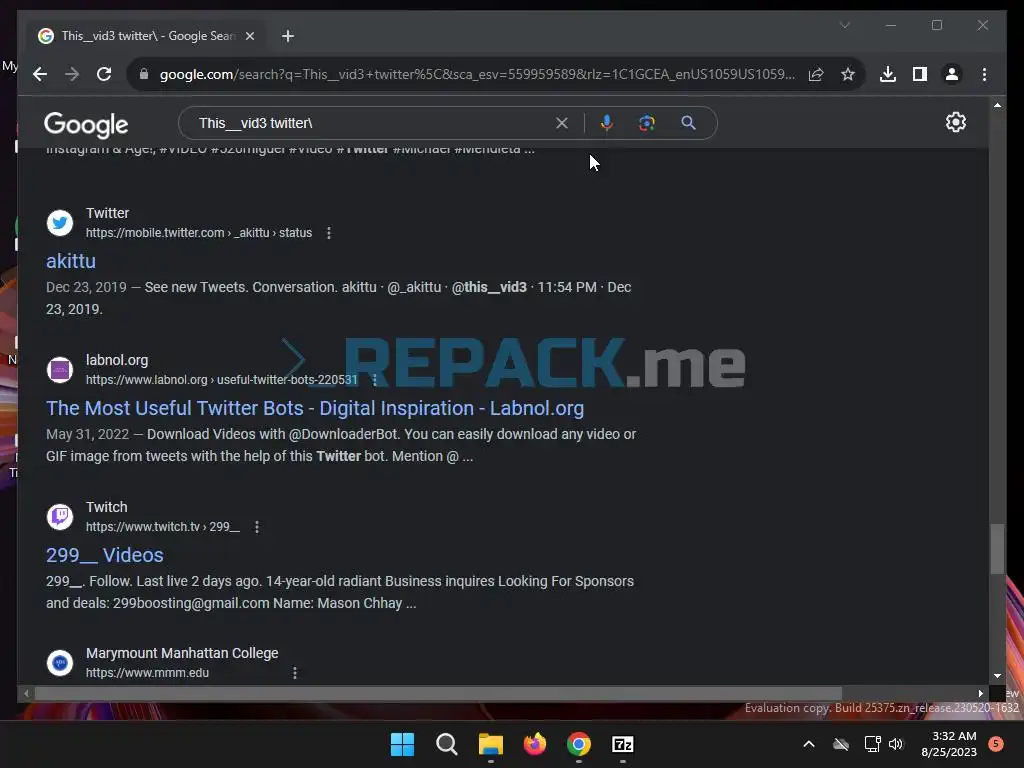
Task: View site information via the lock icon
Action: [x=144, y=74]
